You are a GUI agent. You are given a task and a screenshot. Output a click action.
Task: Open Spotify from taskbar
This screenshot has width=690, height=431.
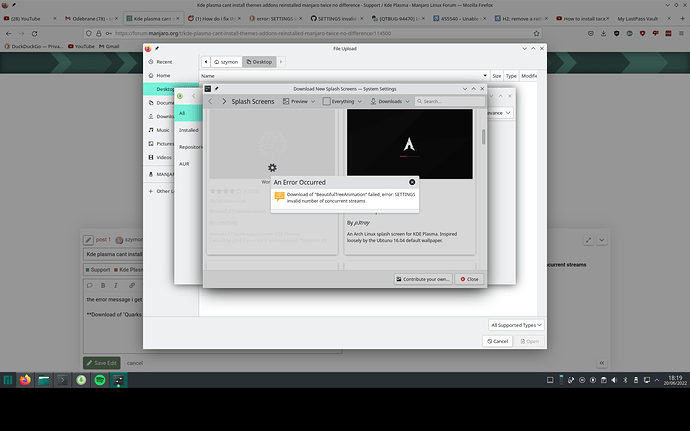(100, 380)
